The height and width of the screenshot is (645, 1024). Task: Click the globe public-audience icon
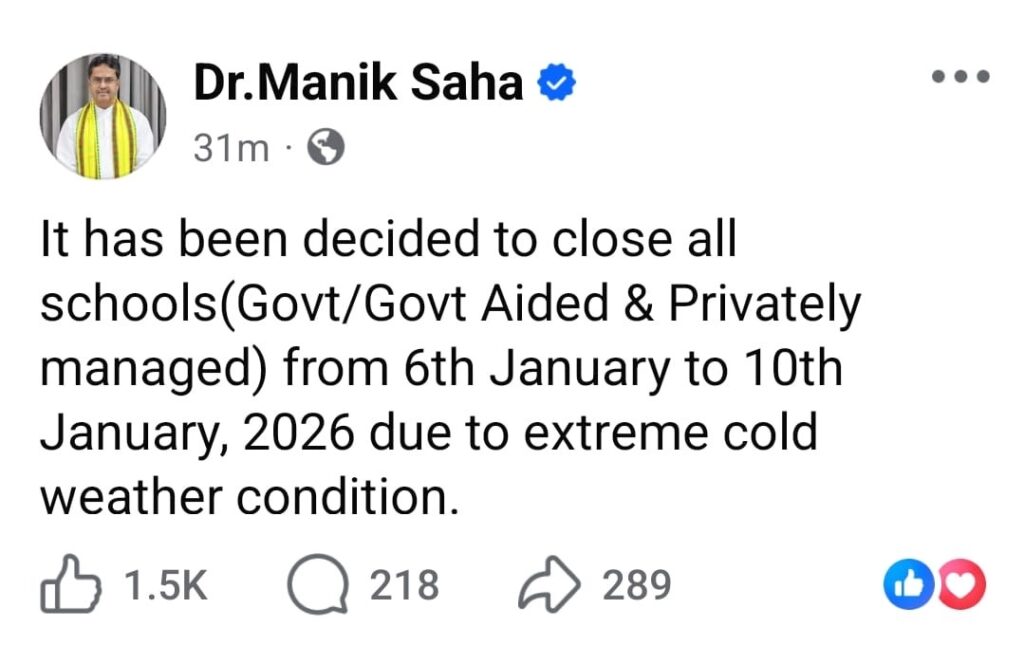coord(325,148)
